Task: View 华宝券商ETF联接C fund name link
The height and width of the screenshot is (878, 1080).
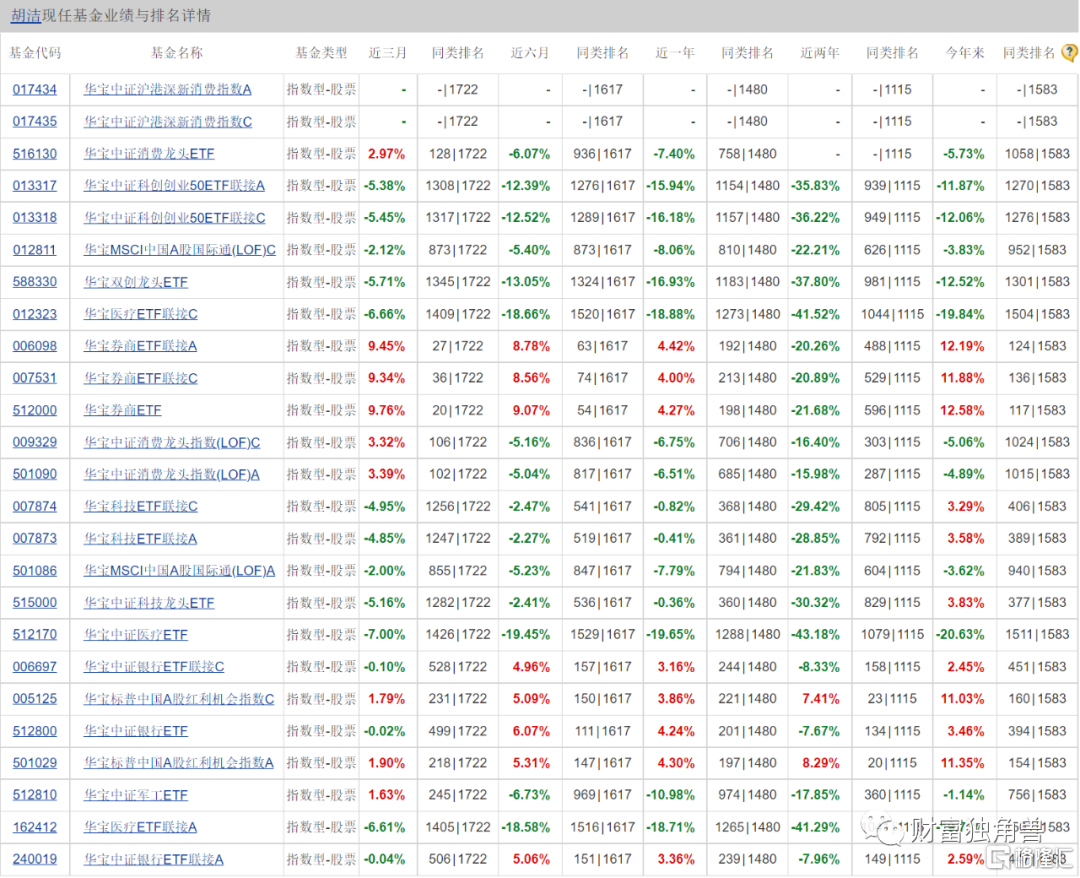Action: point(141,378)
